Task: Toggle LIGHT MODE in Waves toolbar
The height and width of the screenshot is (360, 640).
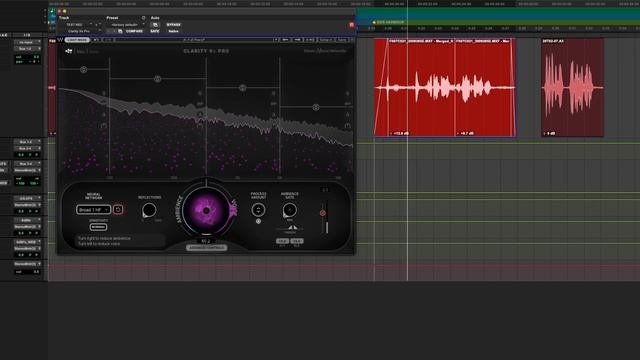Action: pos(77,40)
